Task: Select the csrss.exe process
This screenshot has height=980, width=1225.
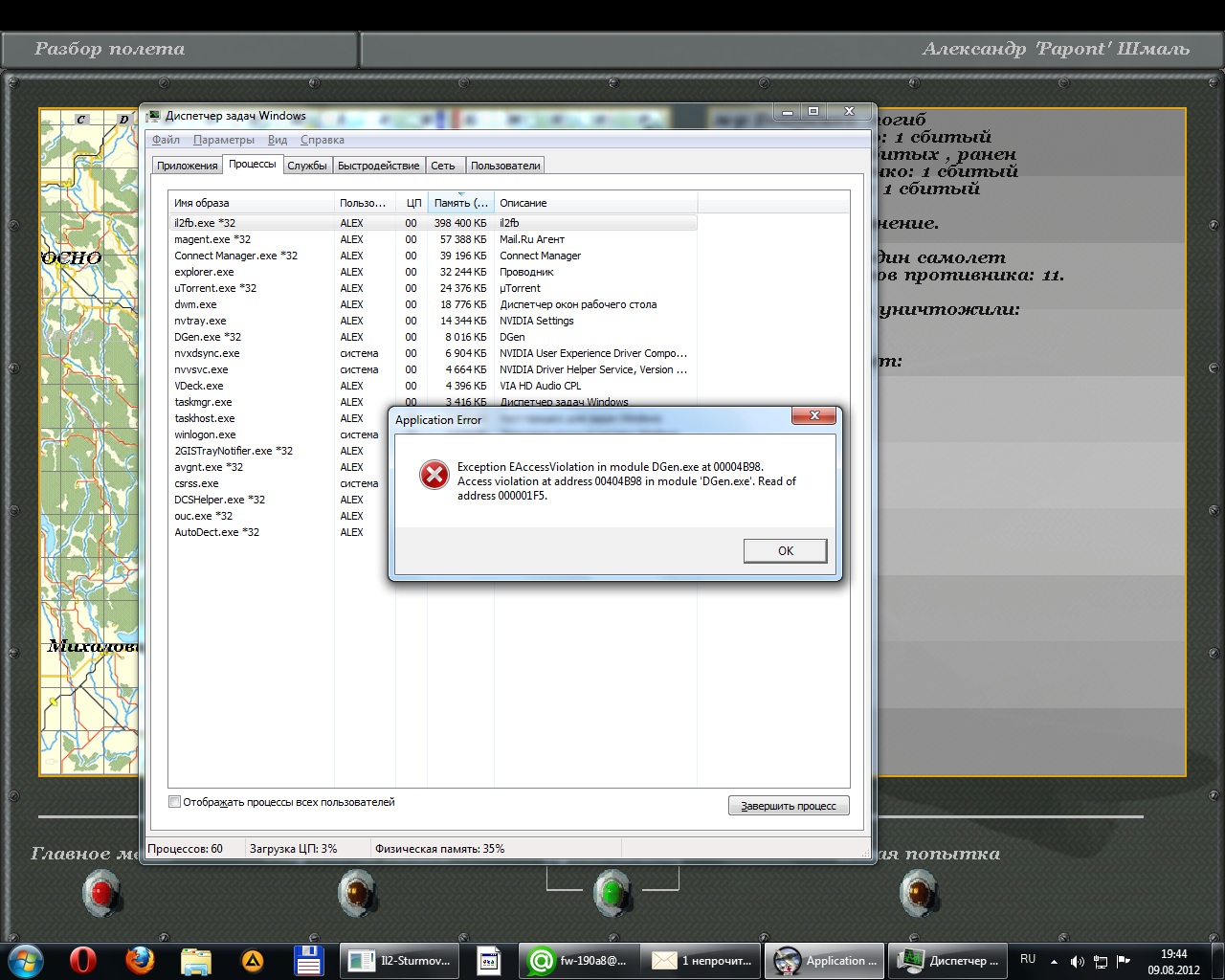Action: [x=278, y=483]
